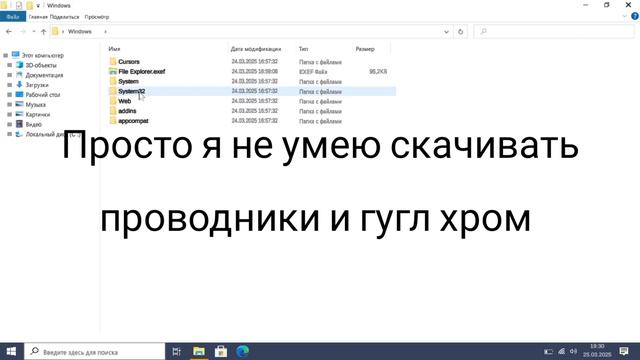Click the Cursors folder name
The height and width of the screenshot is (360, 640).
click(129, 62)
